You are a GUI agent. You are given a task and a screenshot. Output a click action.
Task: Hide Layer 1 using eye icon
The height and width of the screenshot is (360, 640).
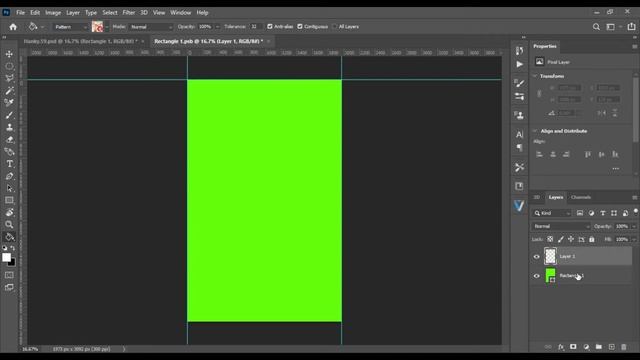click(537, 257)
